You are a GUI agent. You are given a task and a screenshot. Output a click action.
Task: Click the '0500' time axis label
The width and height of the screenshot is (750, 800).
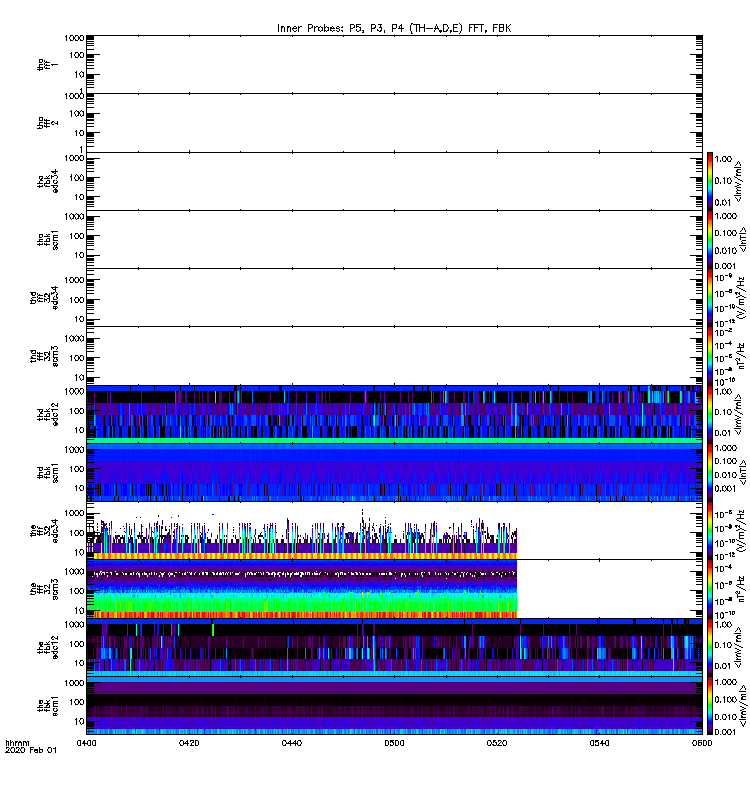click(x=394, y=743)
